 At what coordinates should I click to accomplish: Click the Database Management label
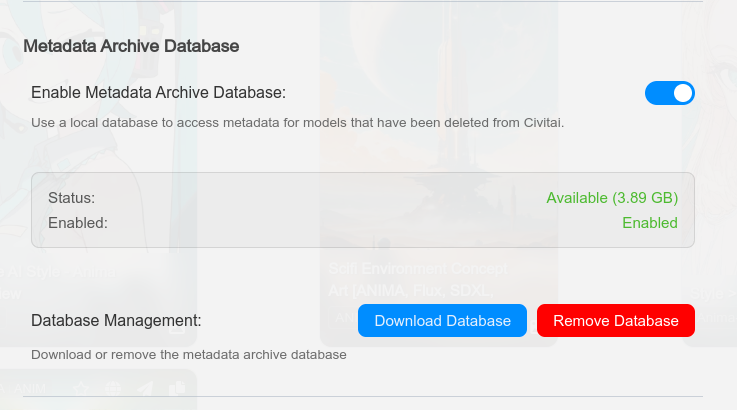[x=116, y=321]
